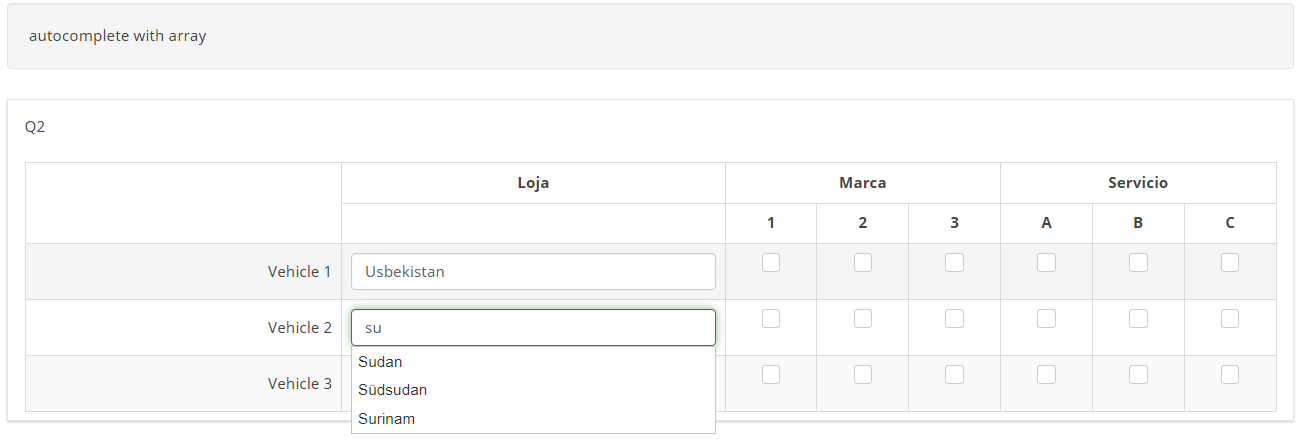Check Vehicle 1 Marca 1 checkbox

tap(771, 263)
